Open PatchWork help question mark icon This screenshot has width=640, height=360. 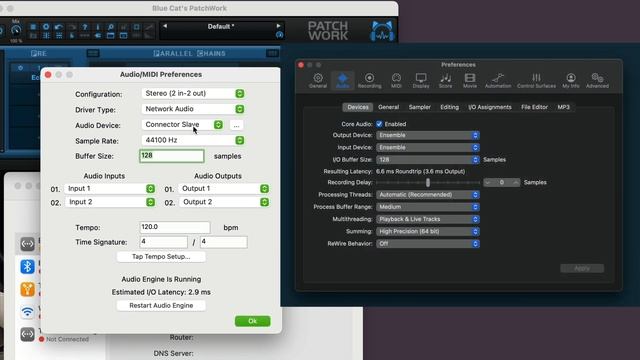click(85, 27)
